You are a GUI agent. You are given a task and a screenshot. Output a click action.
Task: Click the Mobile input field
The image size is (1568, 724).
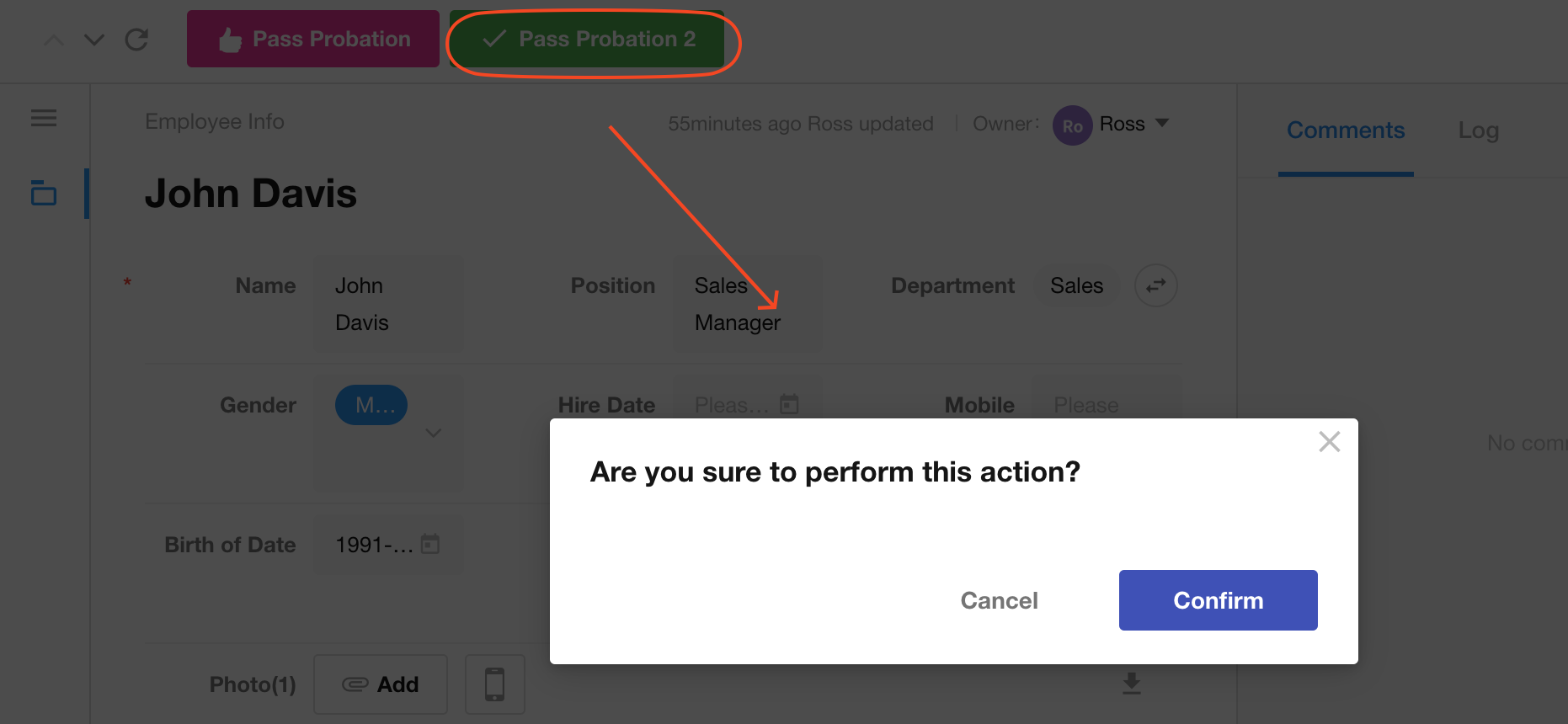(1103, 405)
